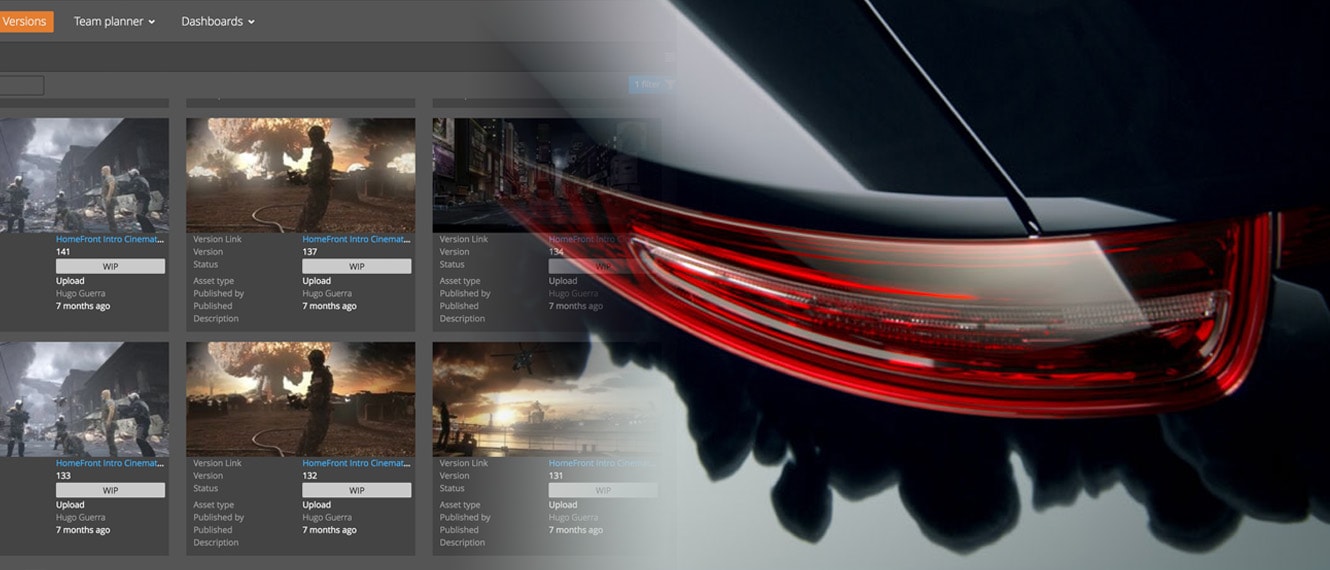Change the WIP status of version 133
The image size is (1330, 570).
110,490
